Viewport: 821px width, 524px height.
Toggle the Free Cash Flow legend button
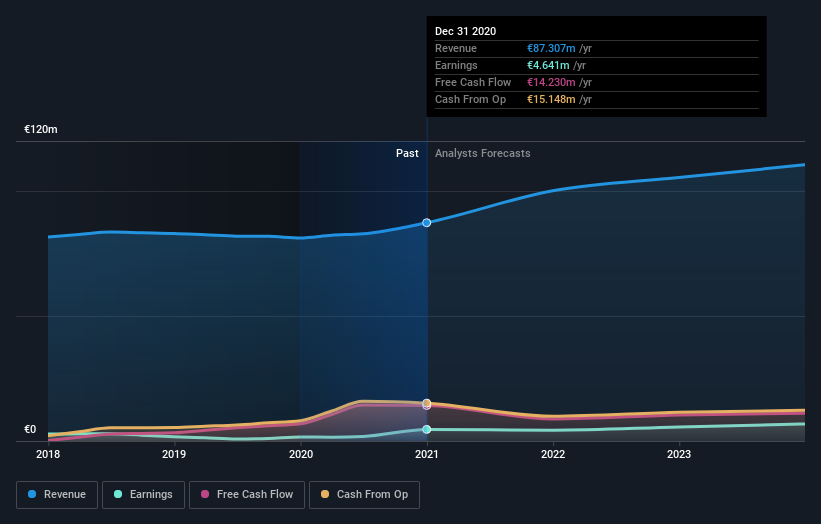click(247, 495)
